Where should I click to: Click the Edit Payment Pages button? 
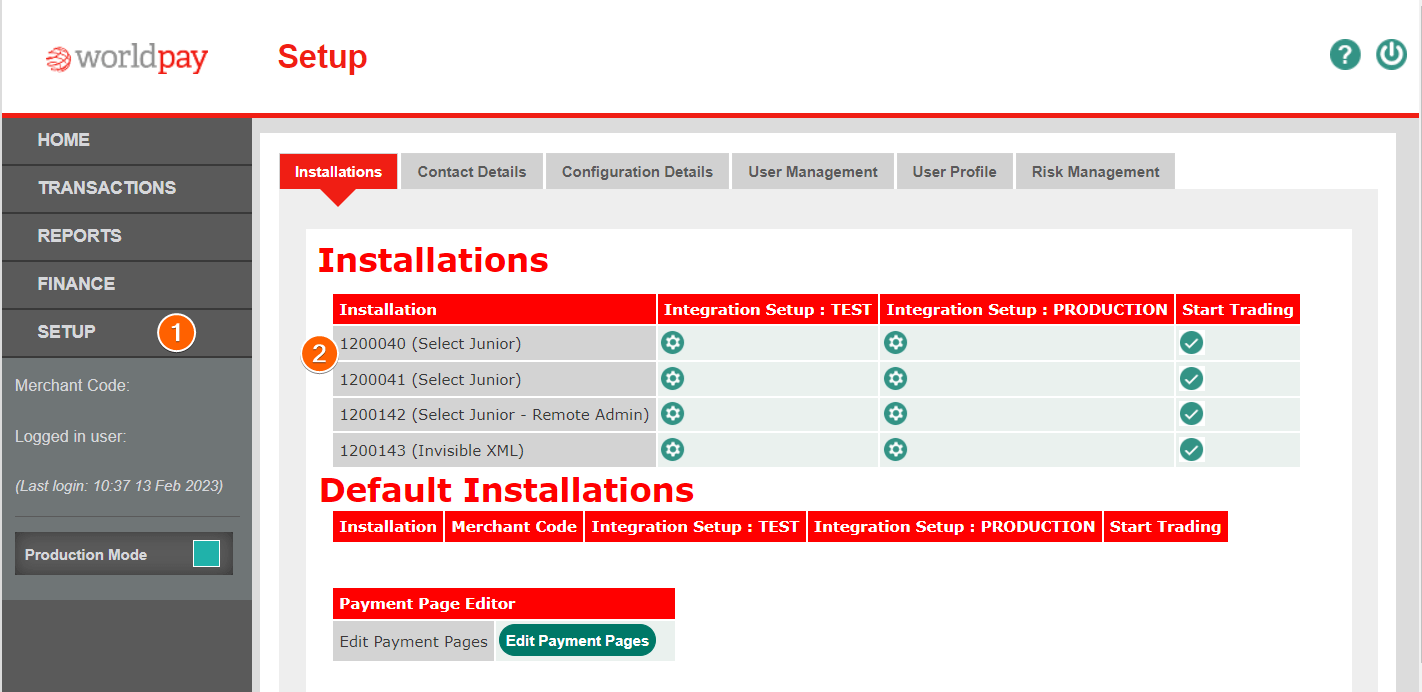pos(577,641)
